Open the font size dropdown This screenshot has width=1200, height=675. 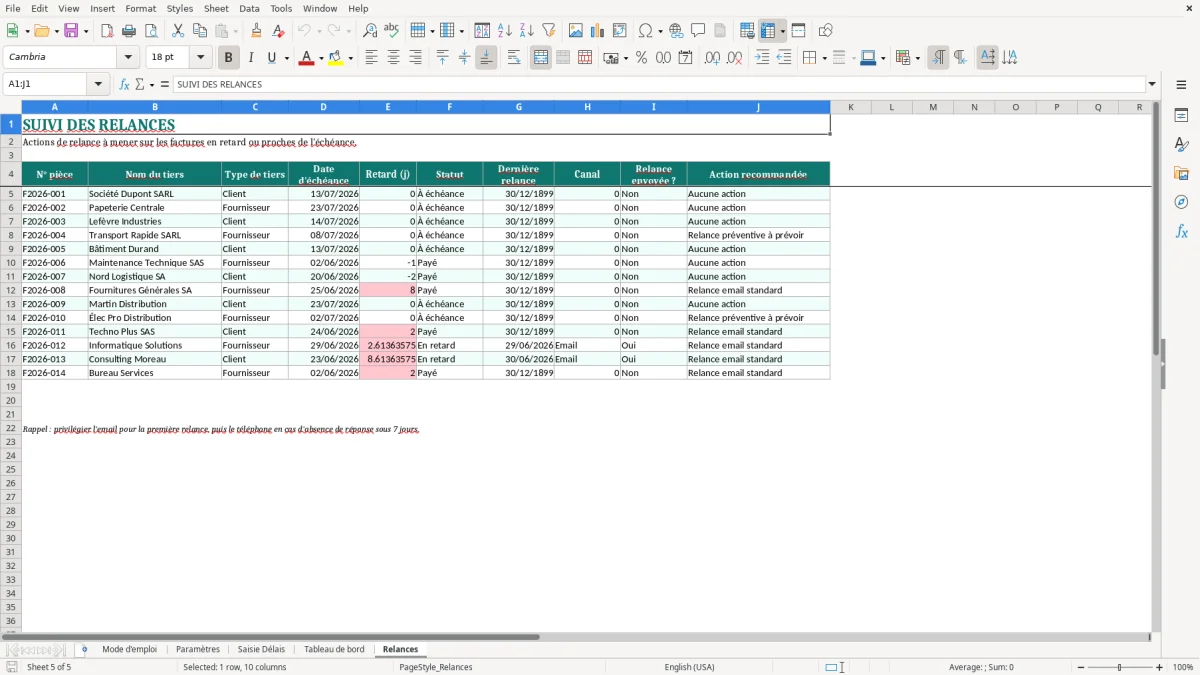pos(200,58)
